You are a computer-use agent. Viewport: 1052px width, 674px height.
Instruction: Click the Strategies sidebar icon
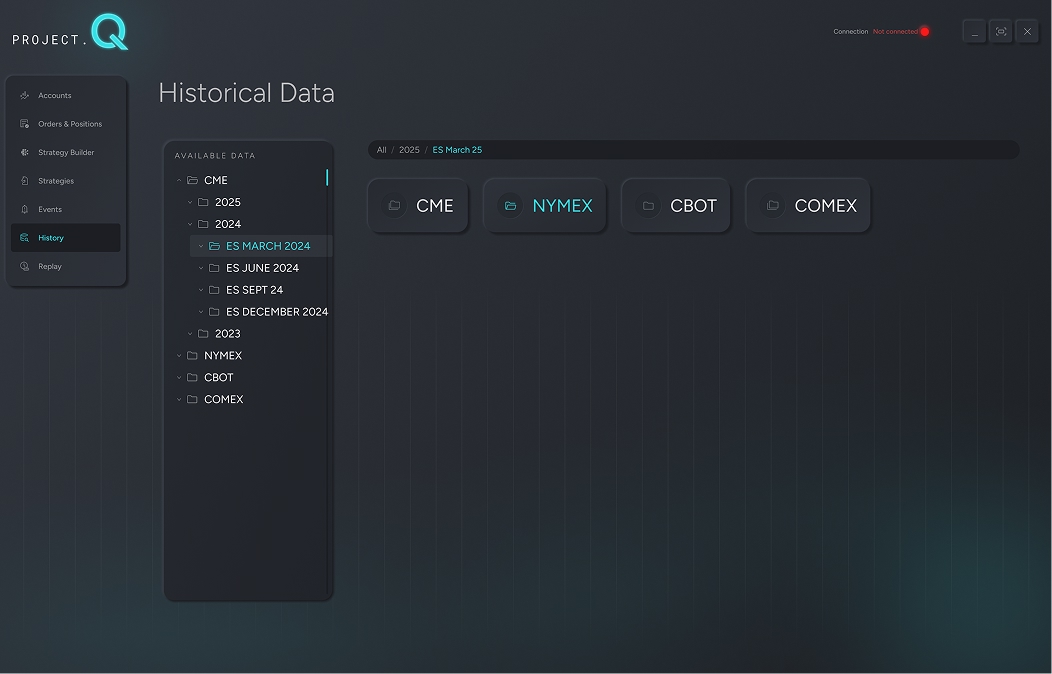tap(25, 181)
